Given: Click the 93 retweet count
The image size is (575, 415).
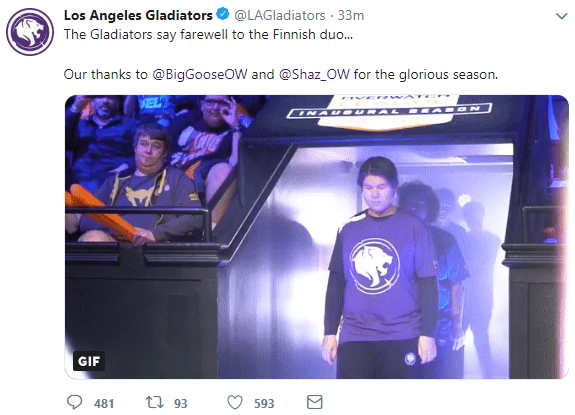Looking at the screenshot, I should click(180, 404).
